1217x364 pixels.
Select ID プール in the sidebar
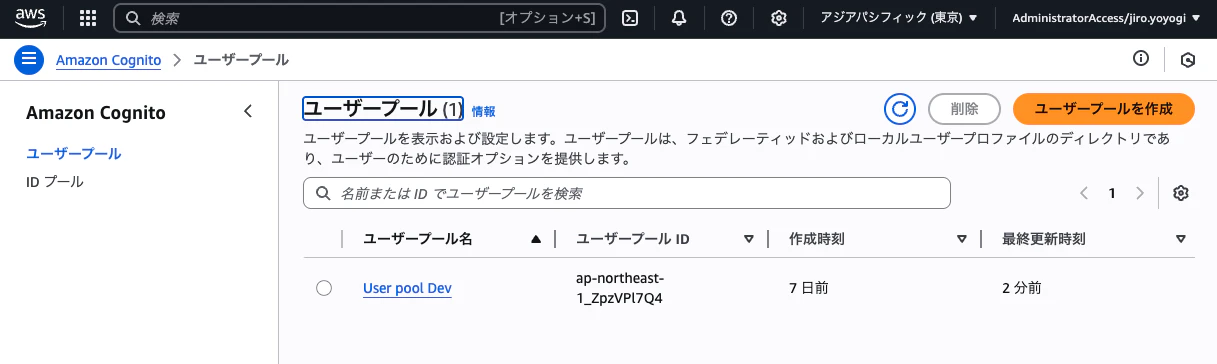click(55, 182)
